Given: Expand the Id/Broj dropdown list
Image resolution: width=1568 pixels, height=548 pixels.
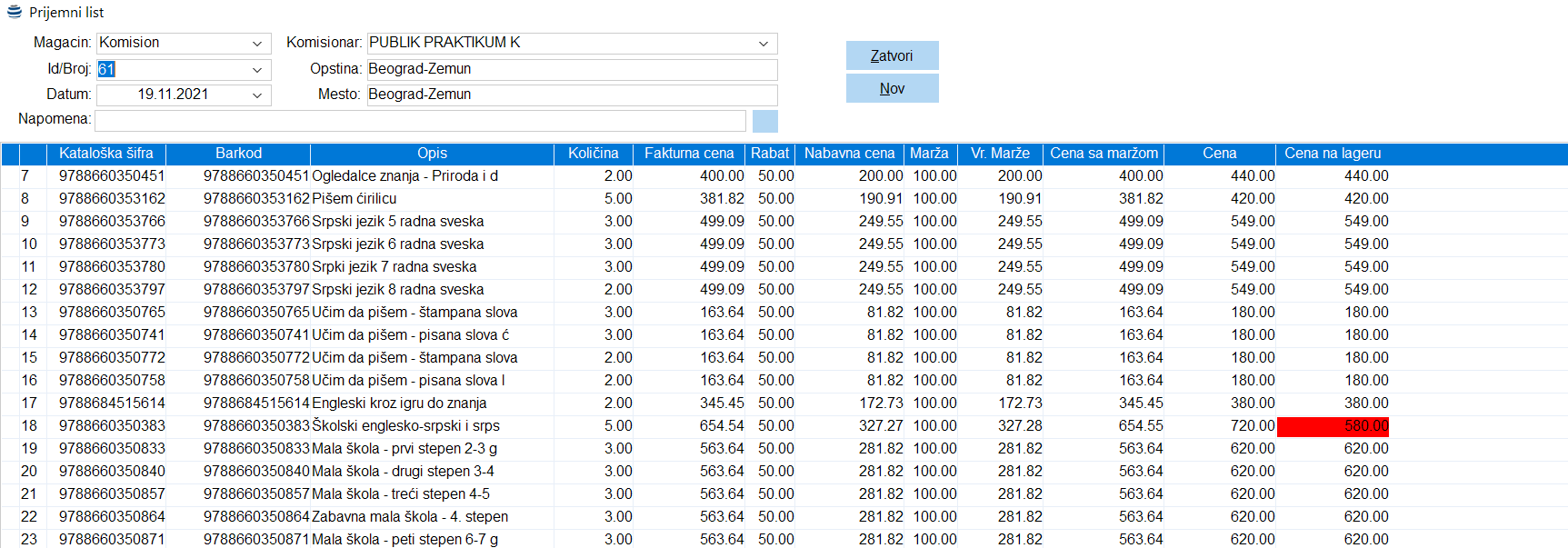Looking at the screenshot, I should 257,70.
